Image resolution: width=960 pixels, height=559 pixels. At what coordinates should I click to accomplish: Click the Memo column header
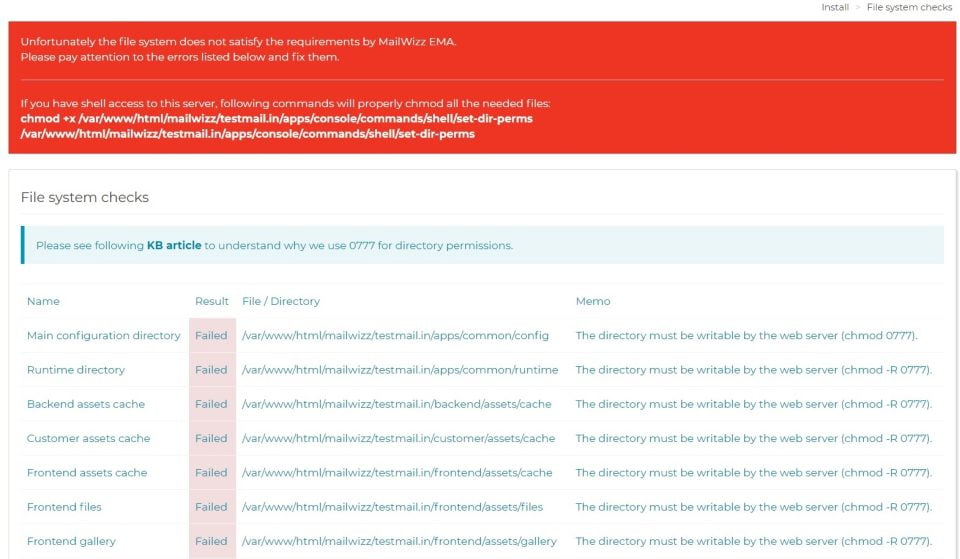(x=593, y=301)
